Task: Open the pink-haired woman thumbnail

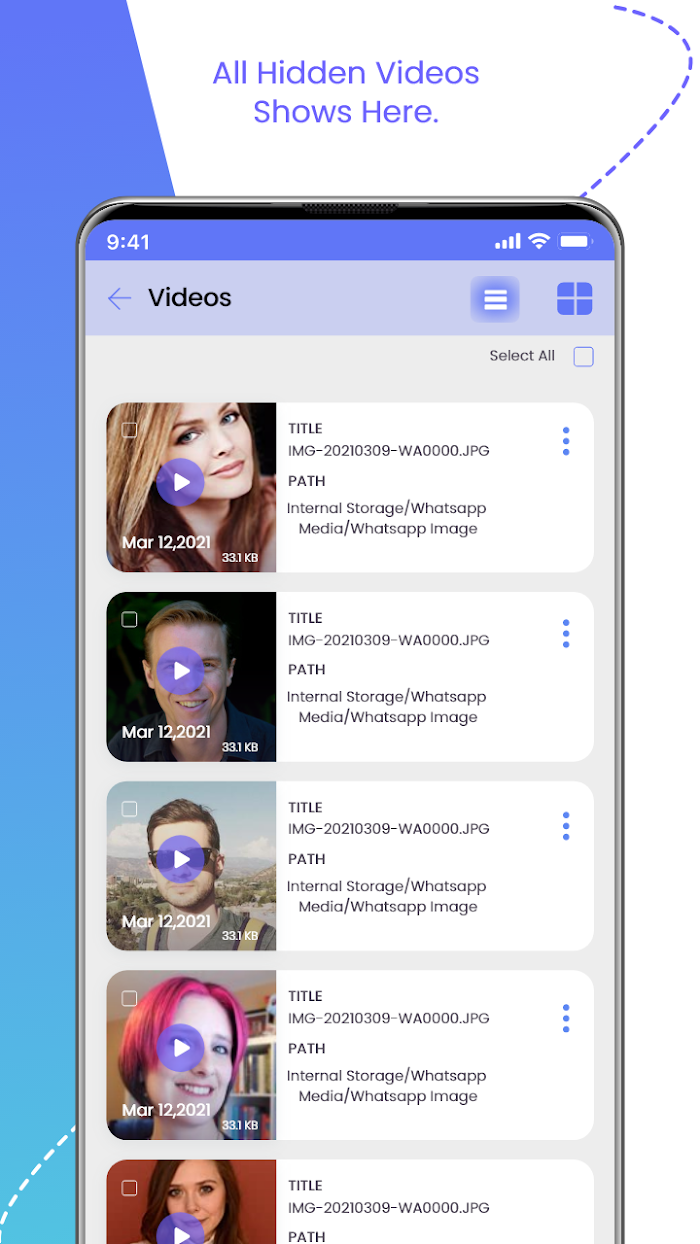Action: 191,1055
